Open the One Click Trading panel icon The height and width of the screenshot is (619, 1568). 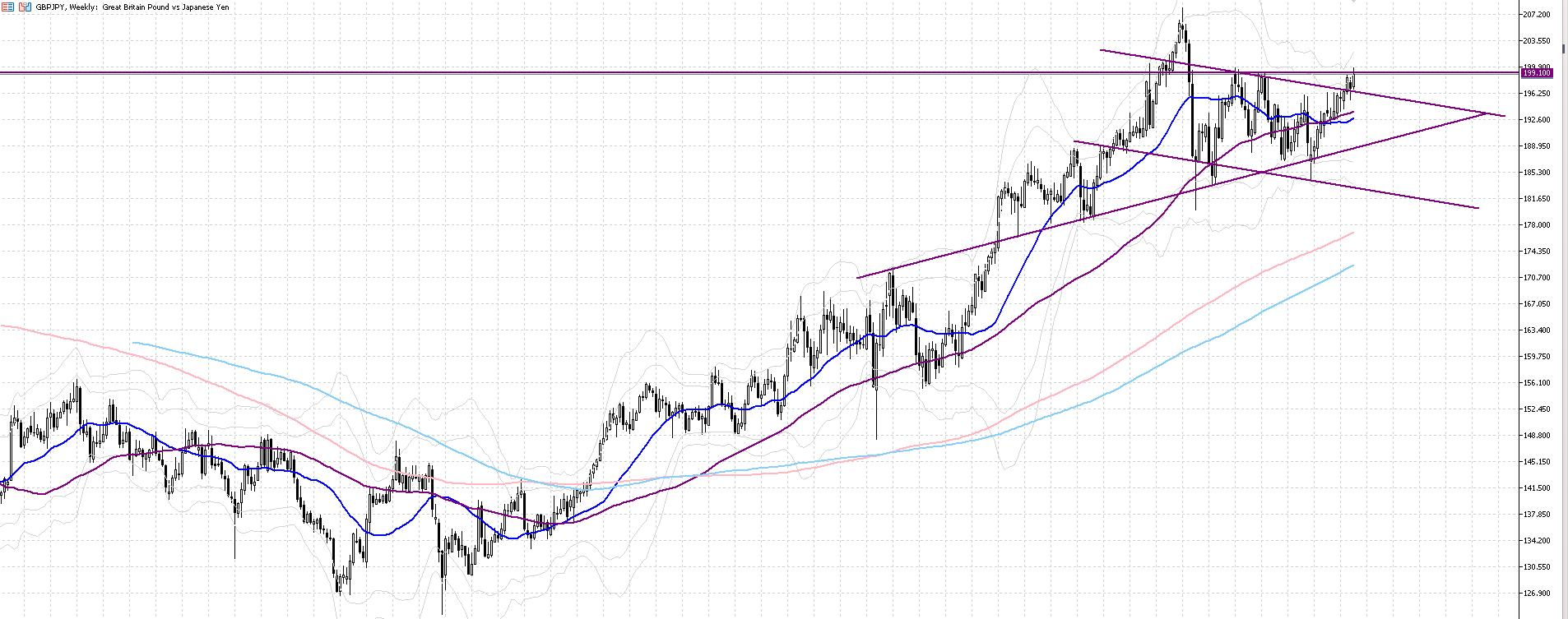(7, 7)
